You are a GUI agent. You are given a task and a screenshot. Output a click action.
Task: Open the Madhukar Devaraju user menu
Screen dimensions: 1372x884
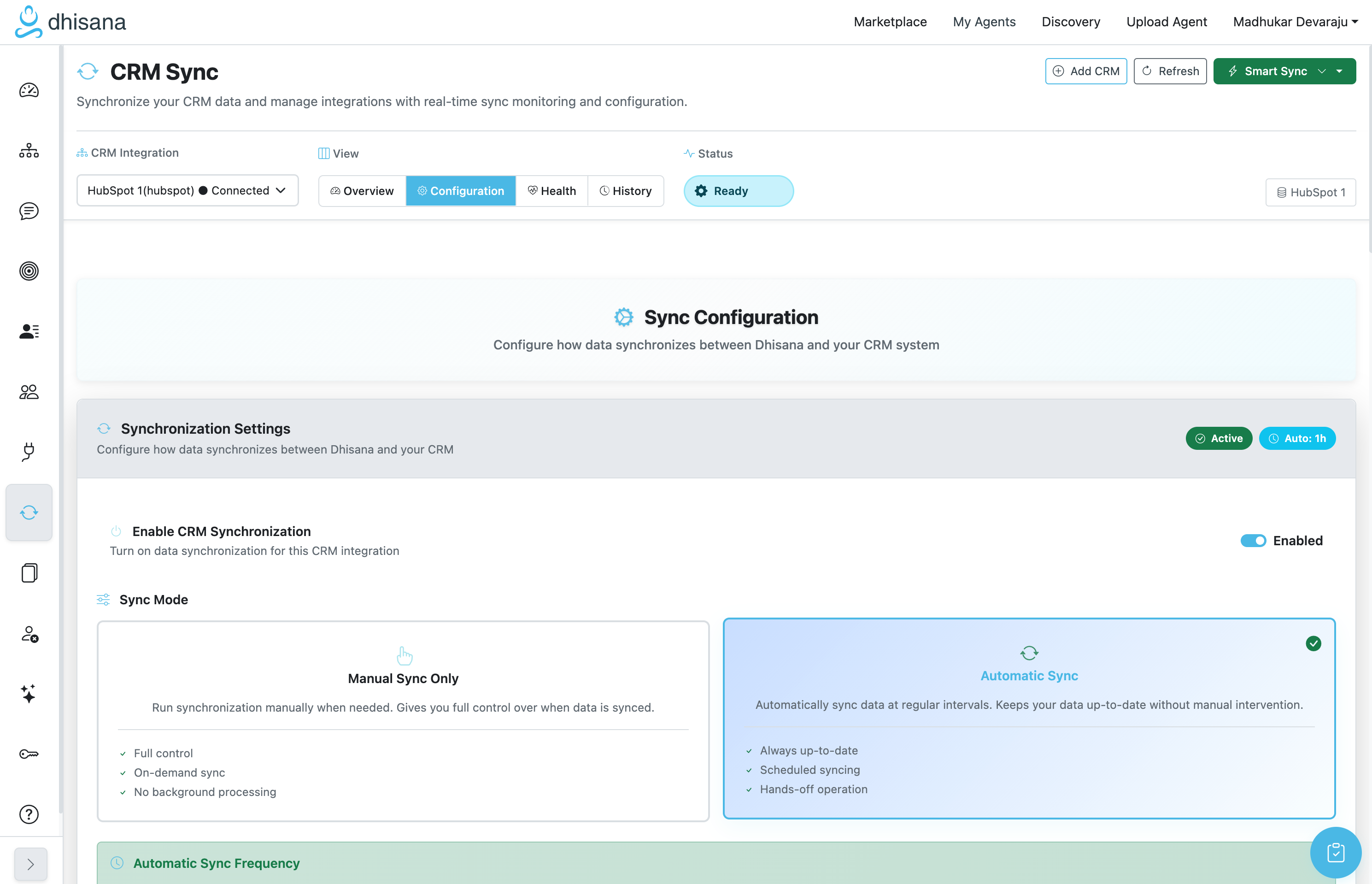pyautogui.click(x=1295, y=22)
